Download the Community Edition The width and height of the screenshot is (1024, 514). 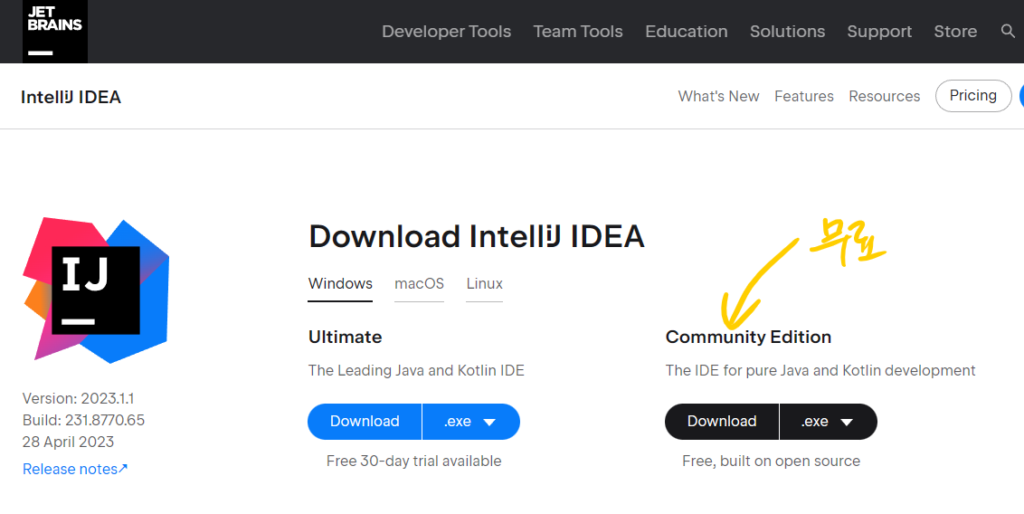tap(722, 421)
